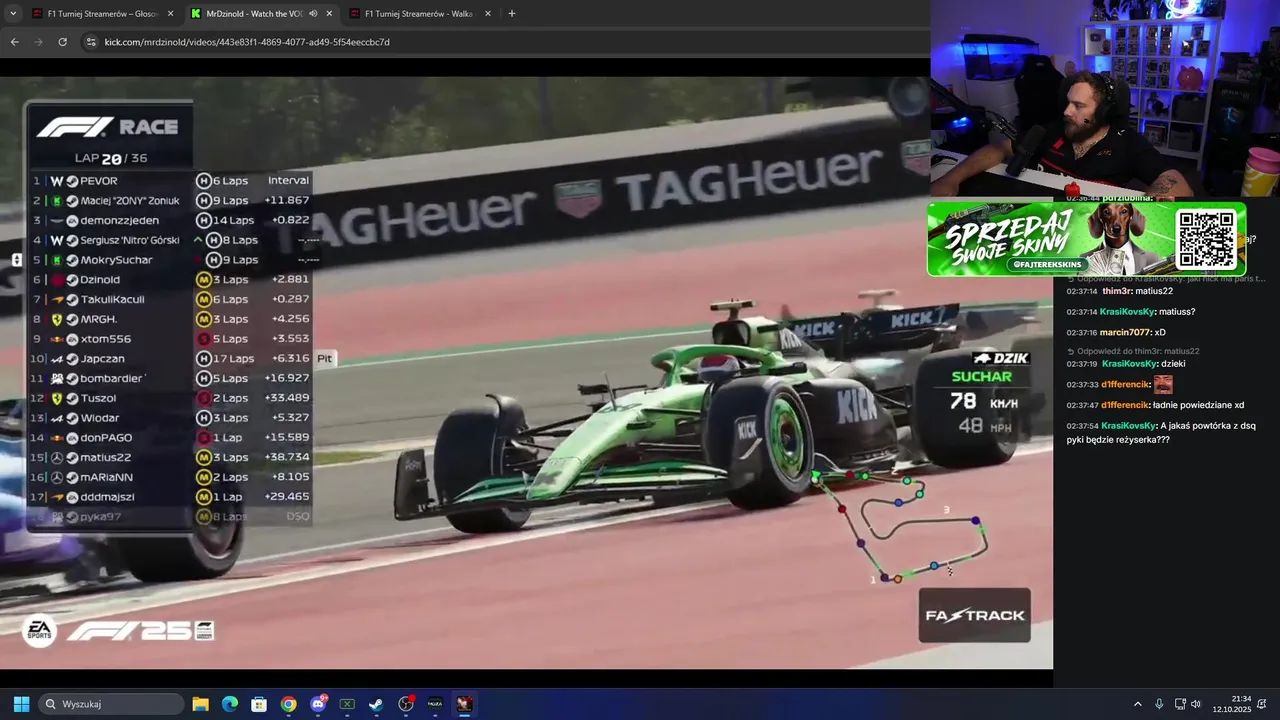Open Steam from the taskbar
The image size is (1280, 720).
coord(376,704)
